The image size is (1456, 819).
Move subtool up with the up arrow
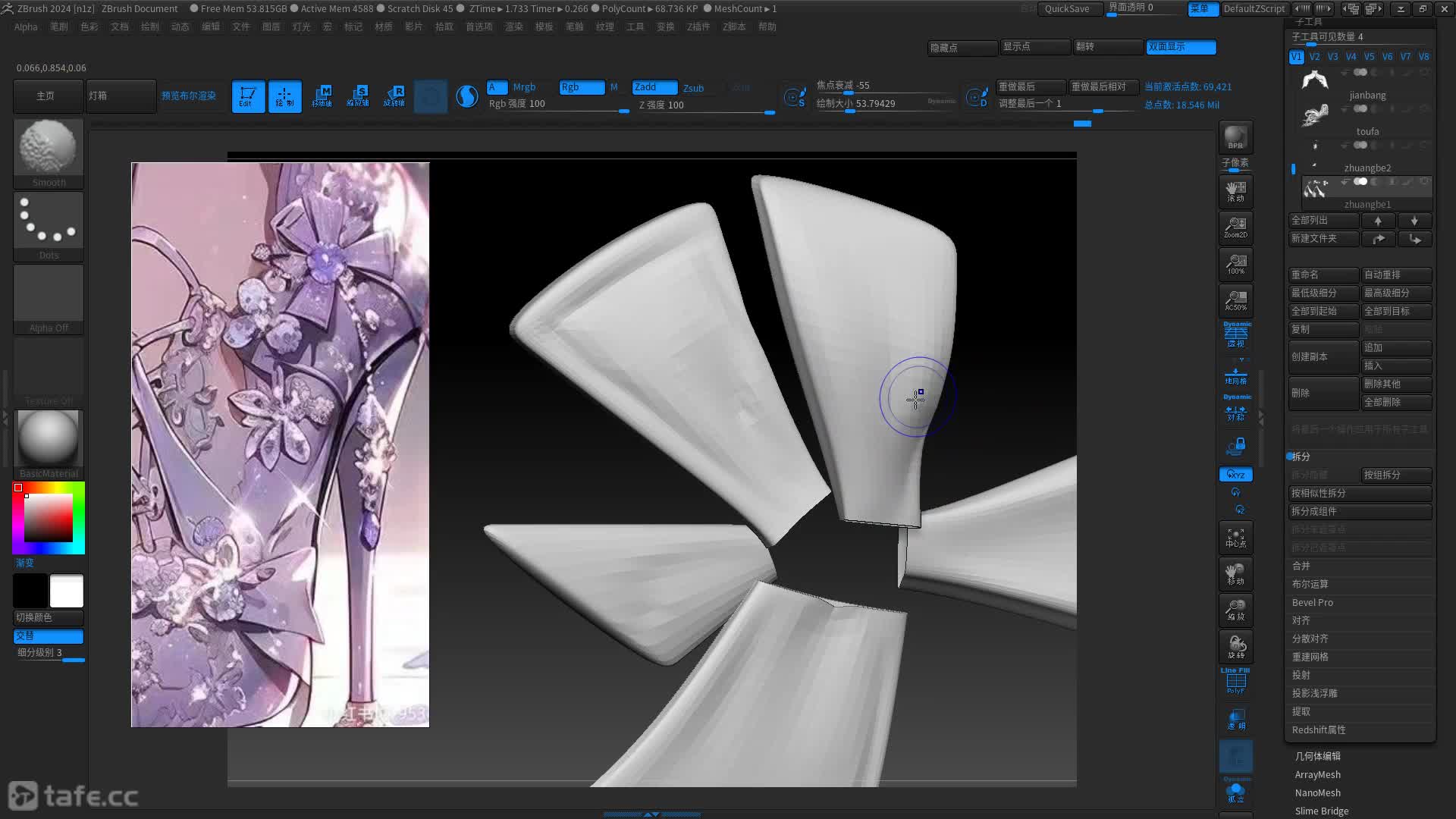(x=1378, y=221)
